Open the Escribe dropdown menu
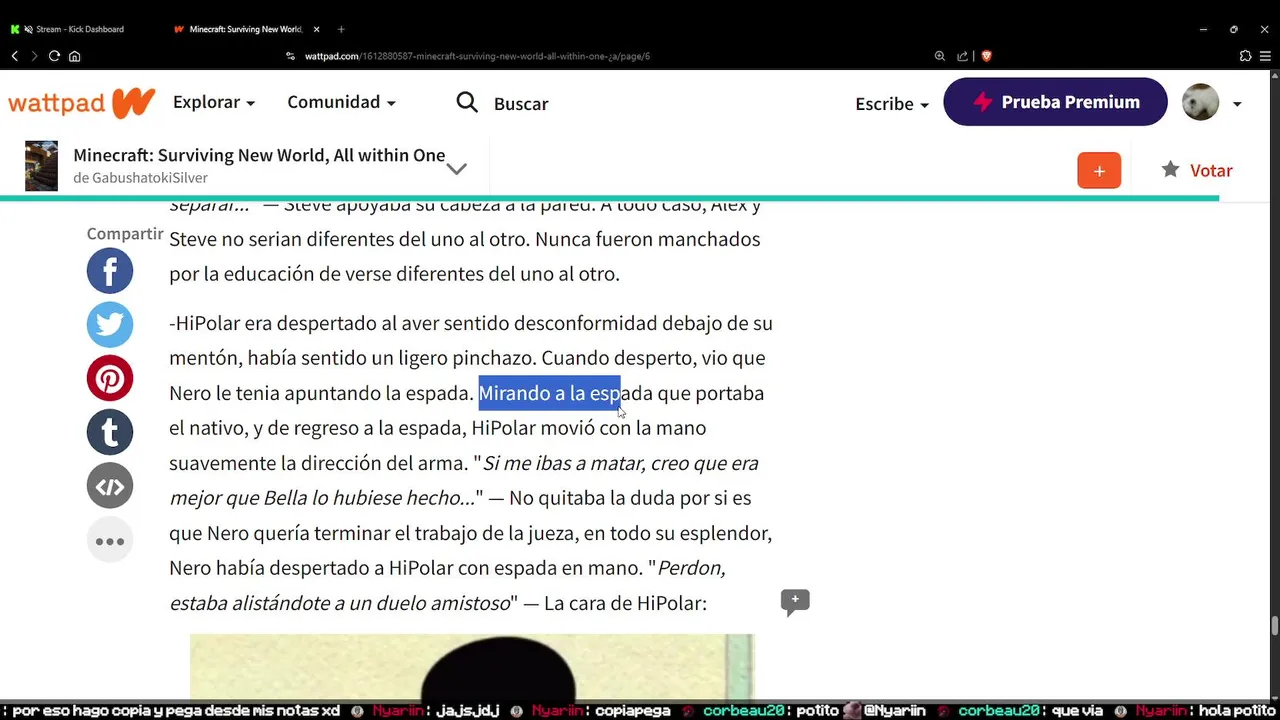This screenshot has width=1280, height=720. (892, 103)
